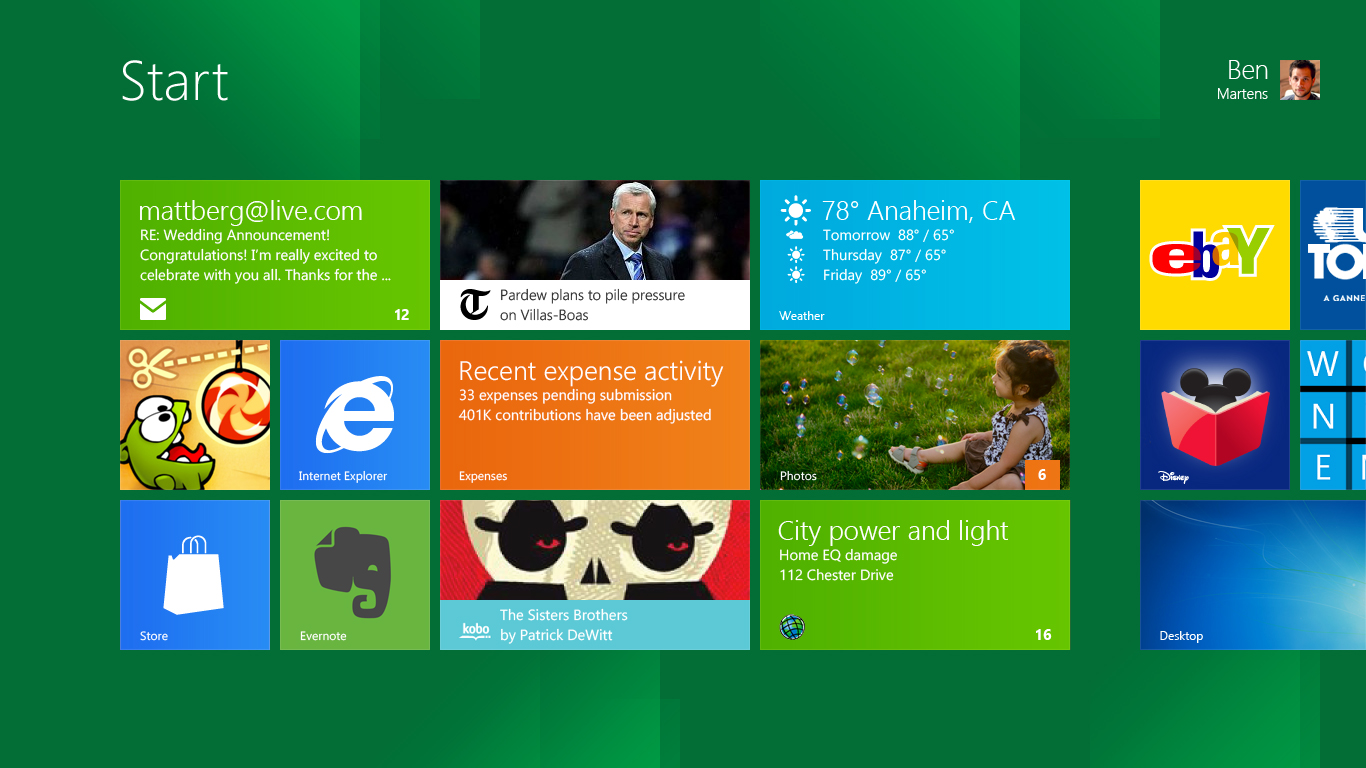1366x768 pixels.
Task: Click the sun icon on the Thursday forecast row
Action: click(796, 255)
